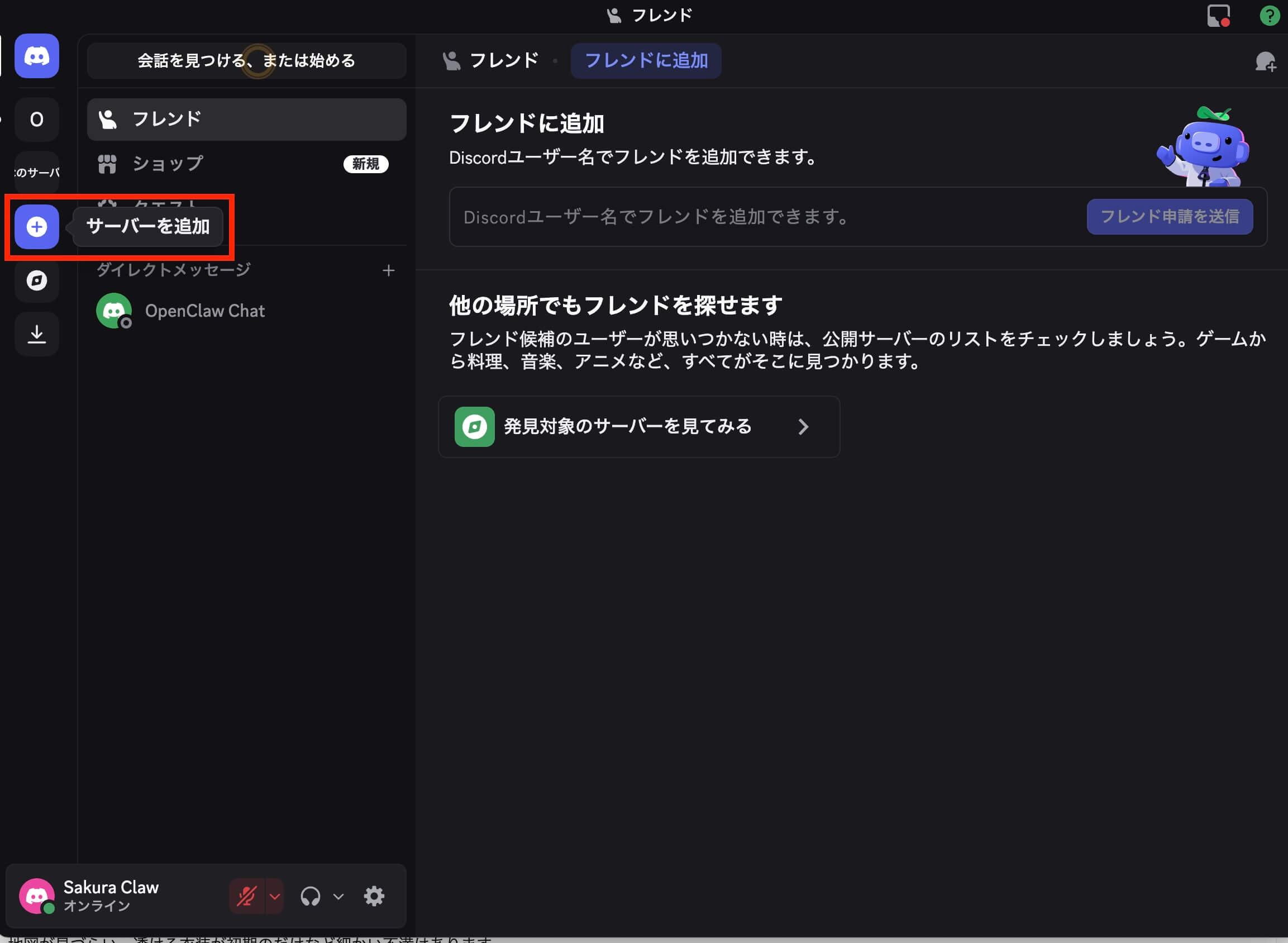
Task: Click the Add Server plus icon
Action: [x=36, y=227]
